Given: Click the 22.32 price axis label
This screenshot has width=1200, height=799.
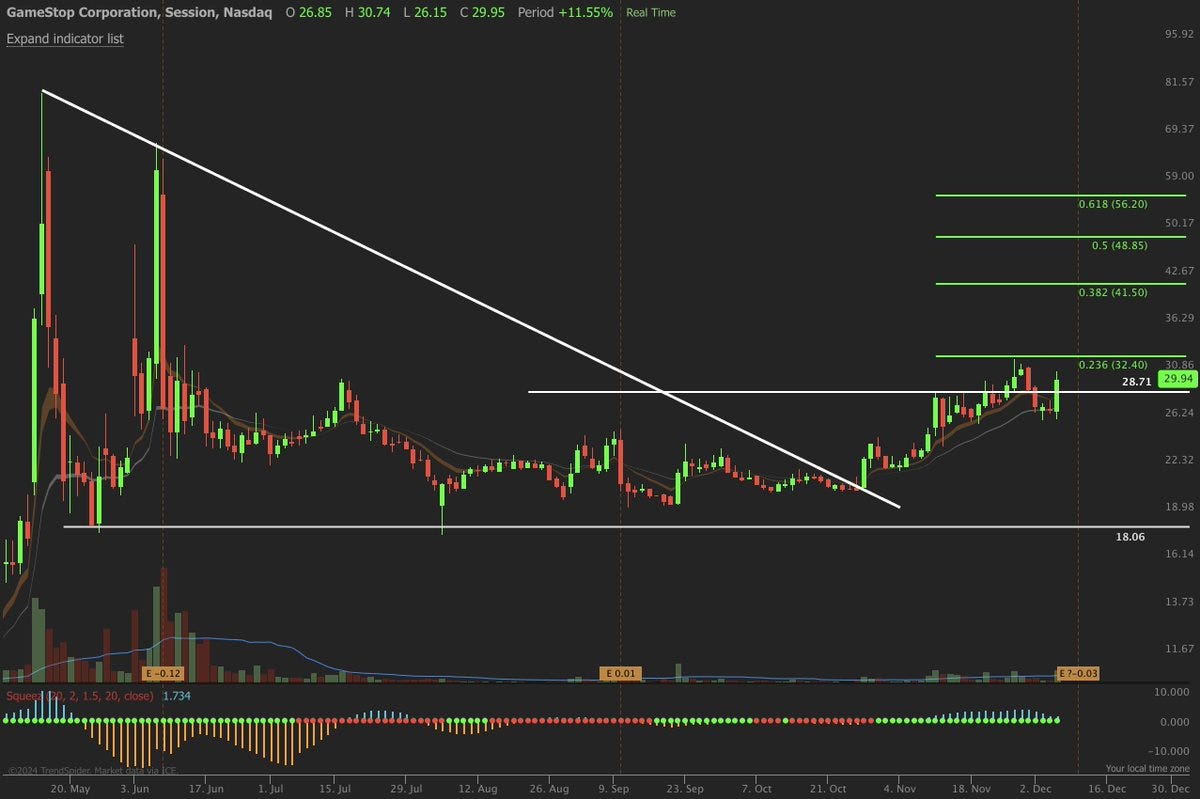Looking at the screenshot, I should click(1180, 460).
